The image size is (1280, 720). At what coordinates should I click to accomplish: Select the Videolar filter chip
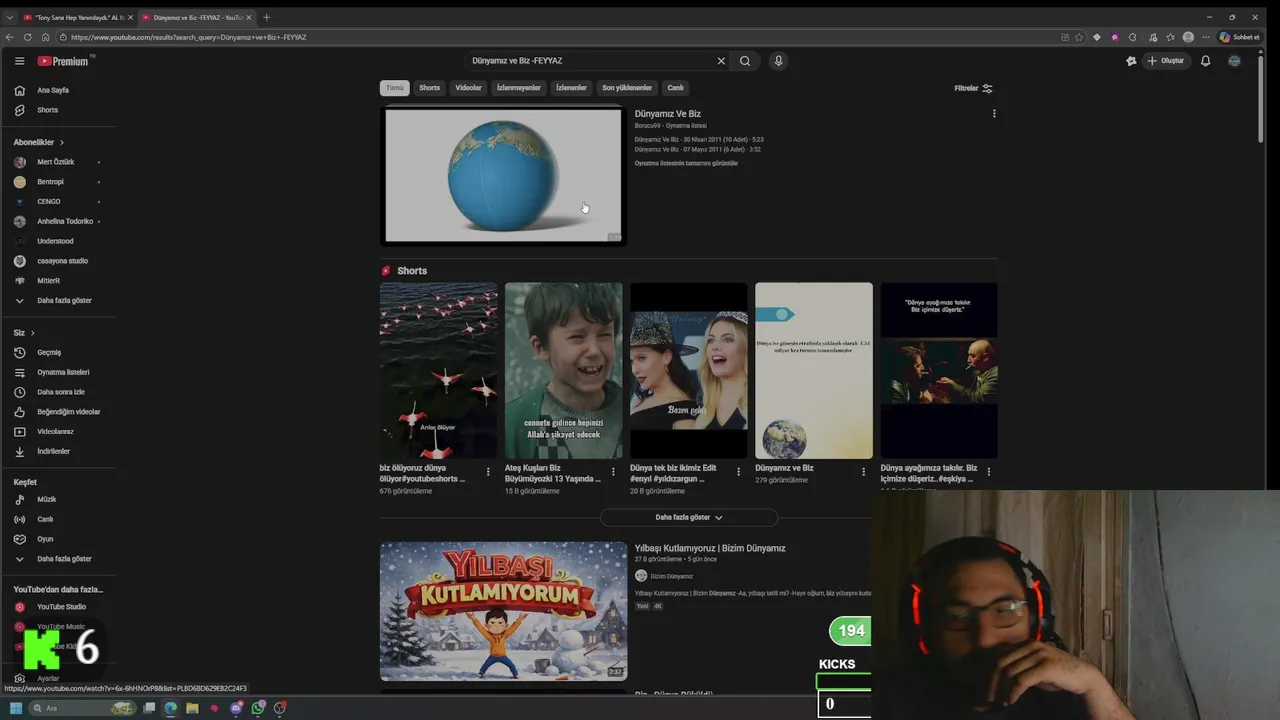click(468, 88)
